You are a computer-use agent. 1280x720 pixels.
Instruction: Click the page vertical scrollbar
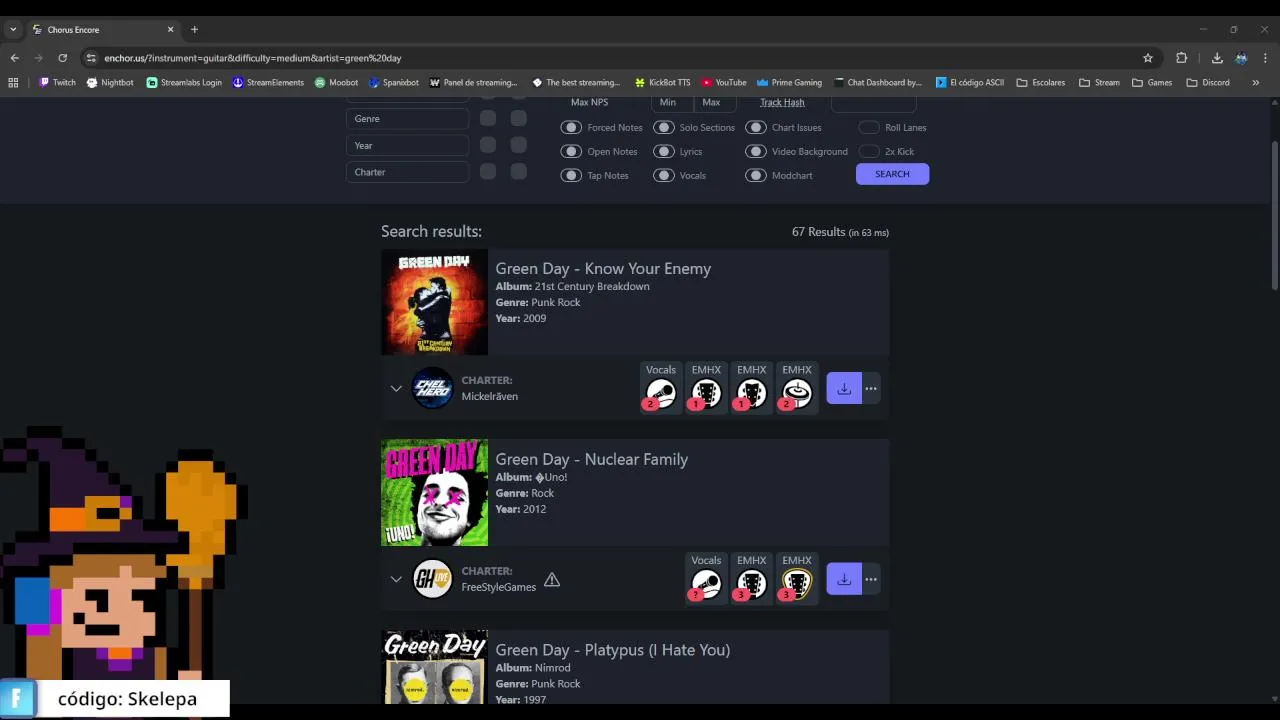(1274, 215)
